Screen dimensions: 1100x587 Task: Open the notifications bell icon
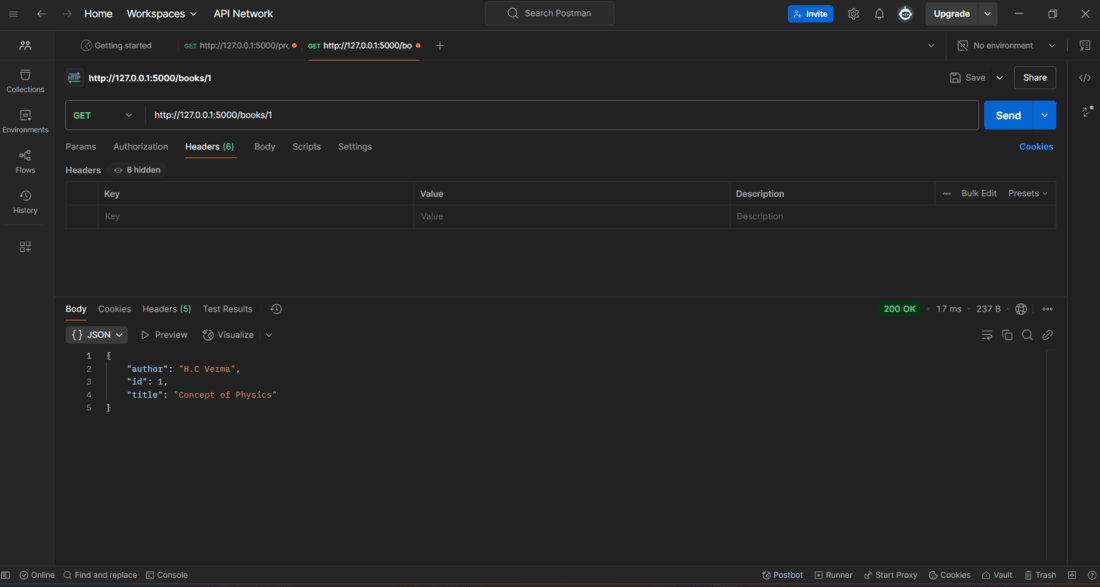879,14
